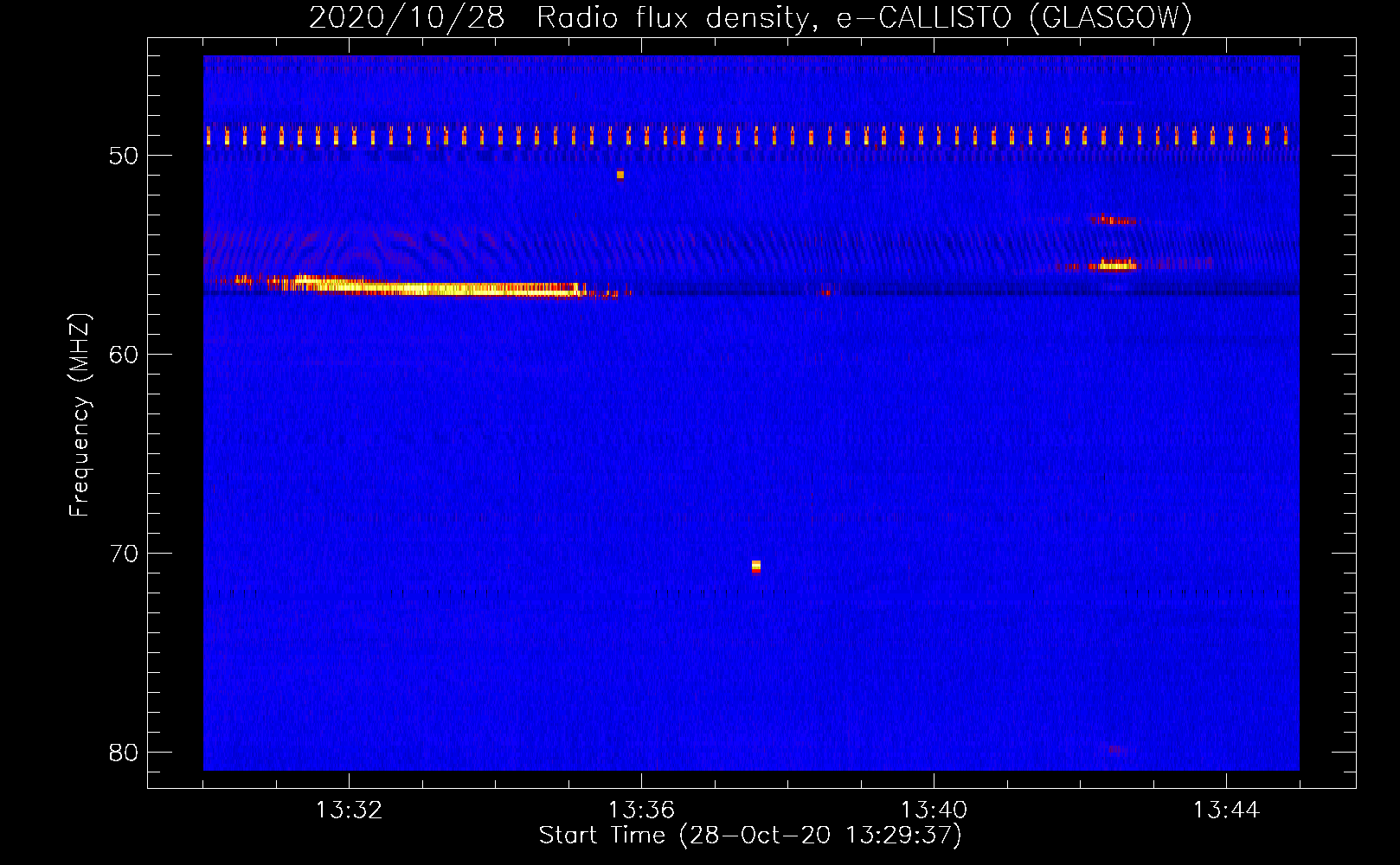
Task: Click the frequency tick label '80'
Action: point(124,753)
